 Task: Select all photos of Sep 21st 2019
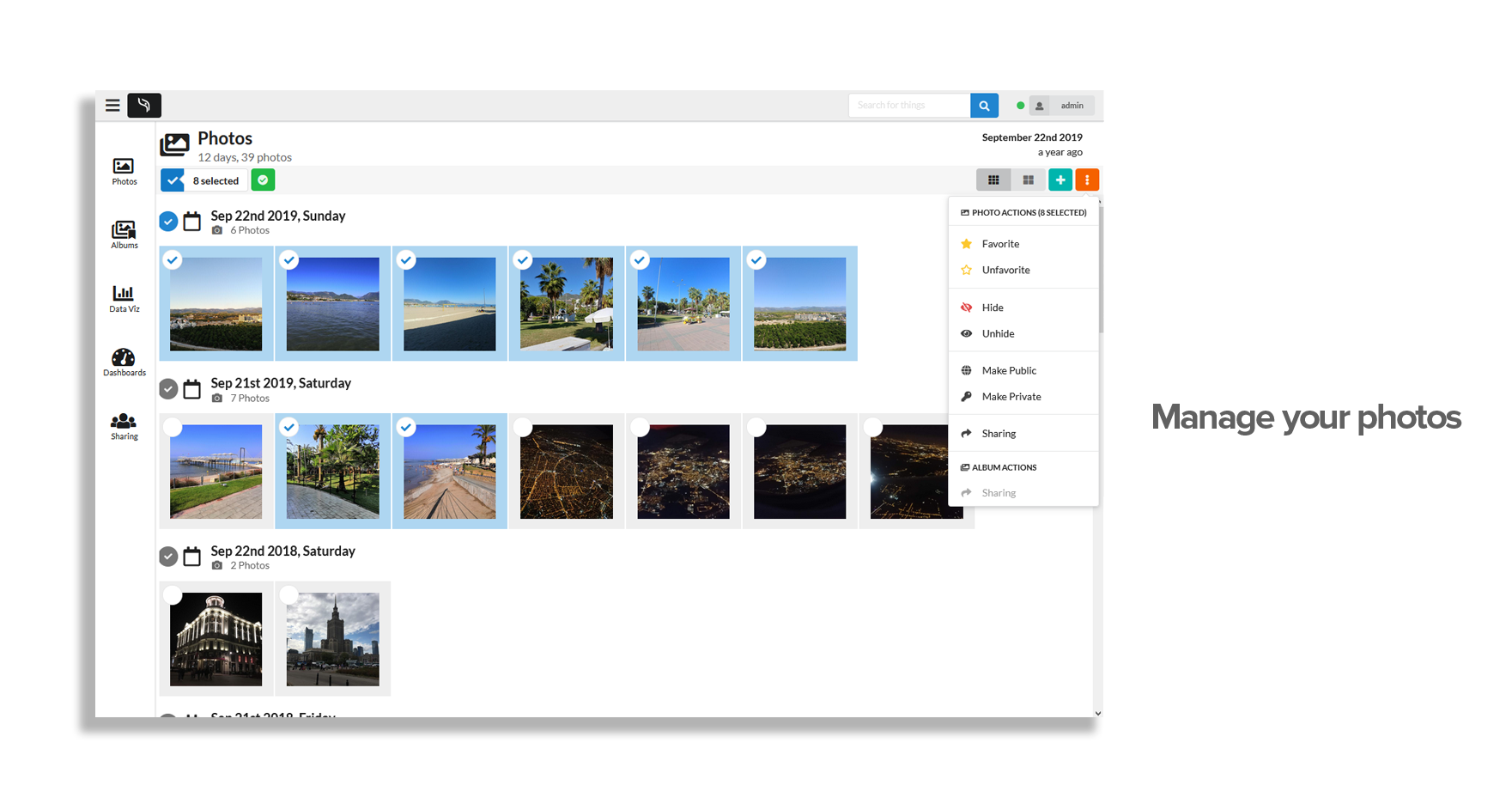pyautogui.click(x=168, y=389)
